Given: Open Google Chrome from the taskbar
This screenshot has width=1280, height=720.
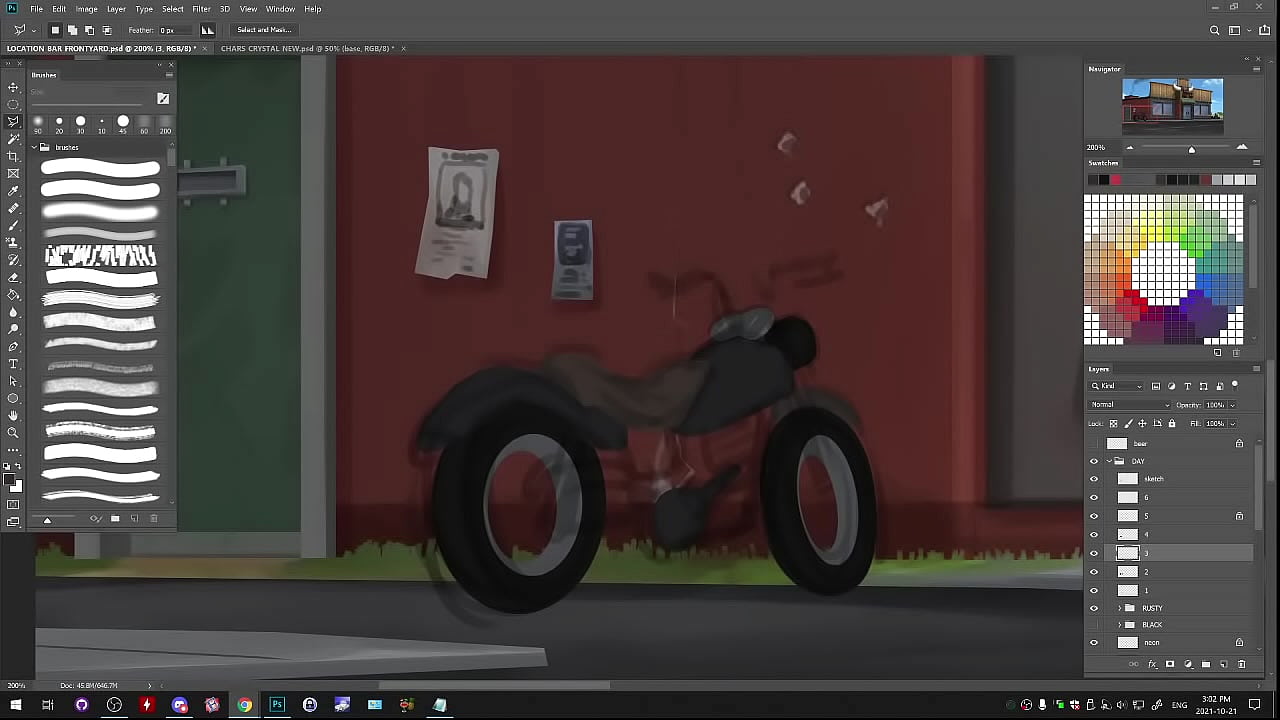Looking at the screenshot, I should click(x=244, y=705).
